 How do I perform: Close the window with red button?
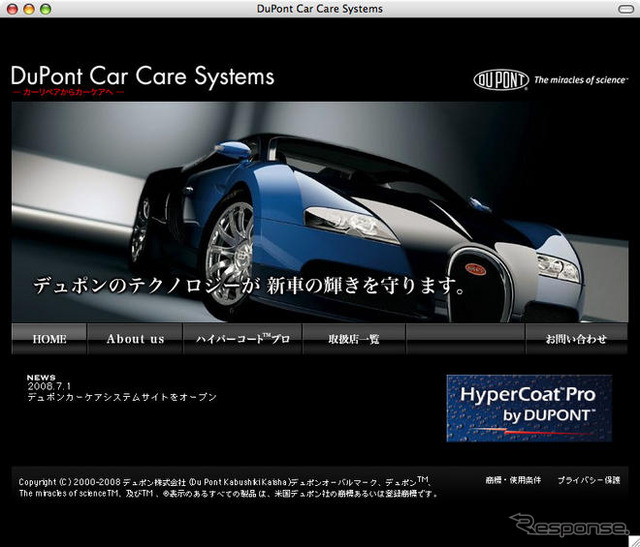[x=13, y=9]
